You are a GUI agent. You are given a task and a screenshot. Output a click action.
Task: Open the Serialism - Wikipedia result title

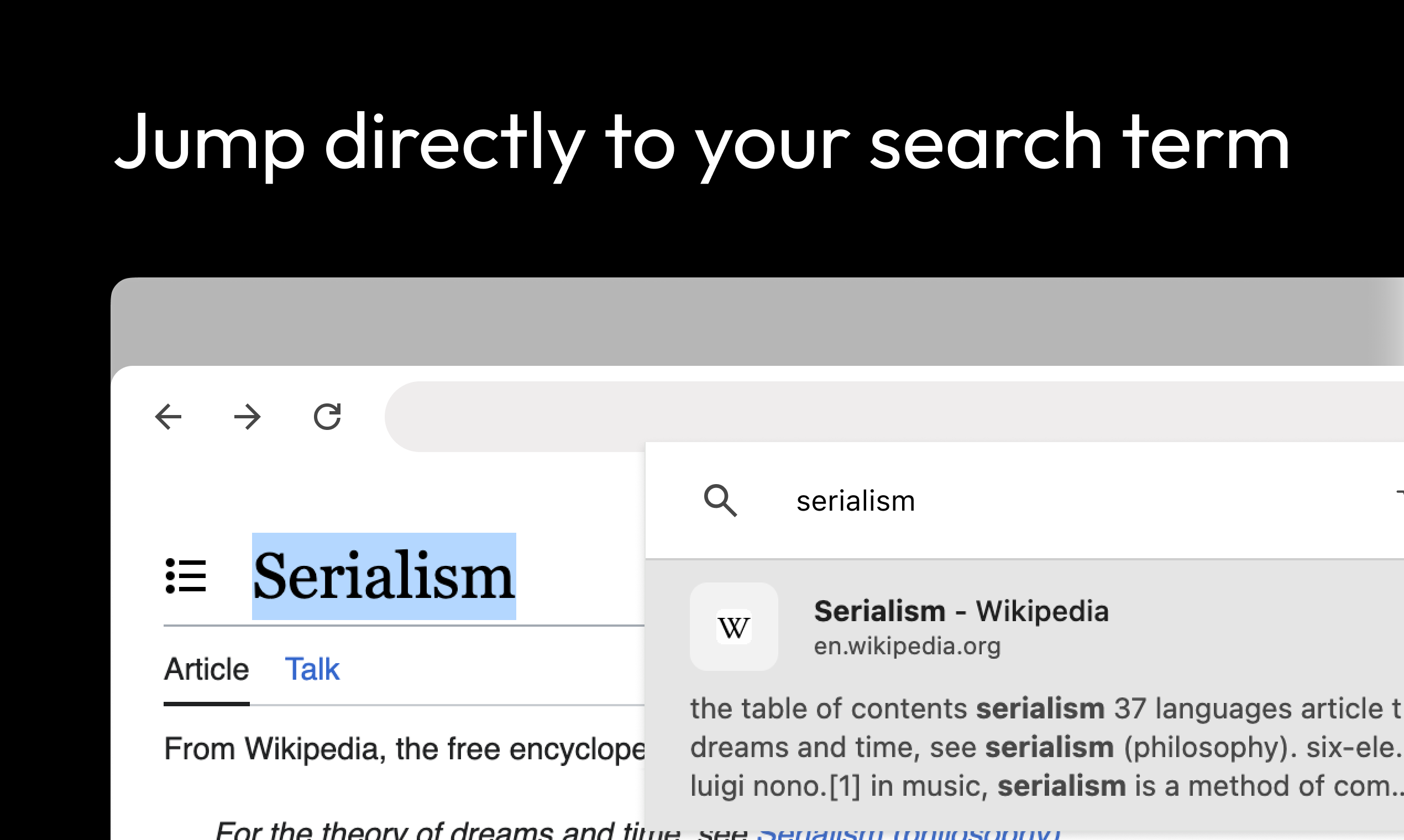(x=961, y=611)
